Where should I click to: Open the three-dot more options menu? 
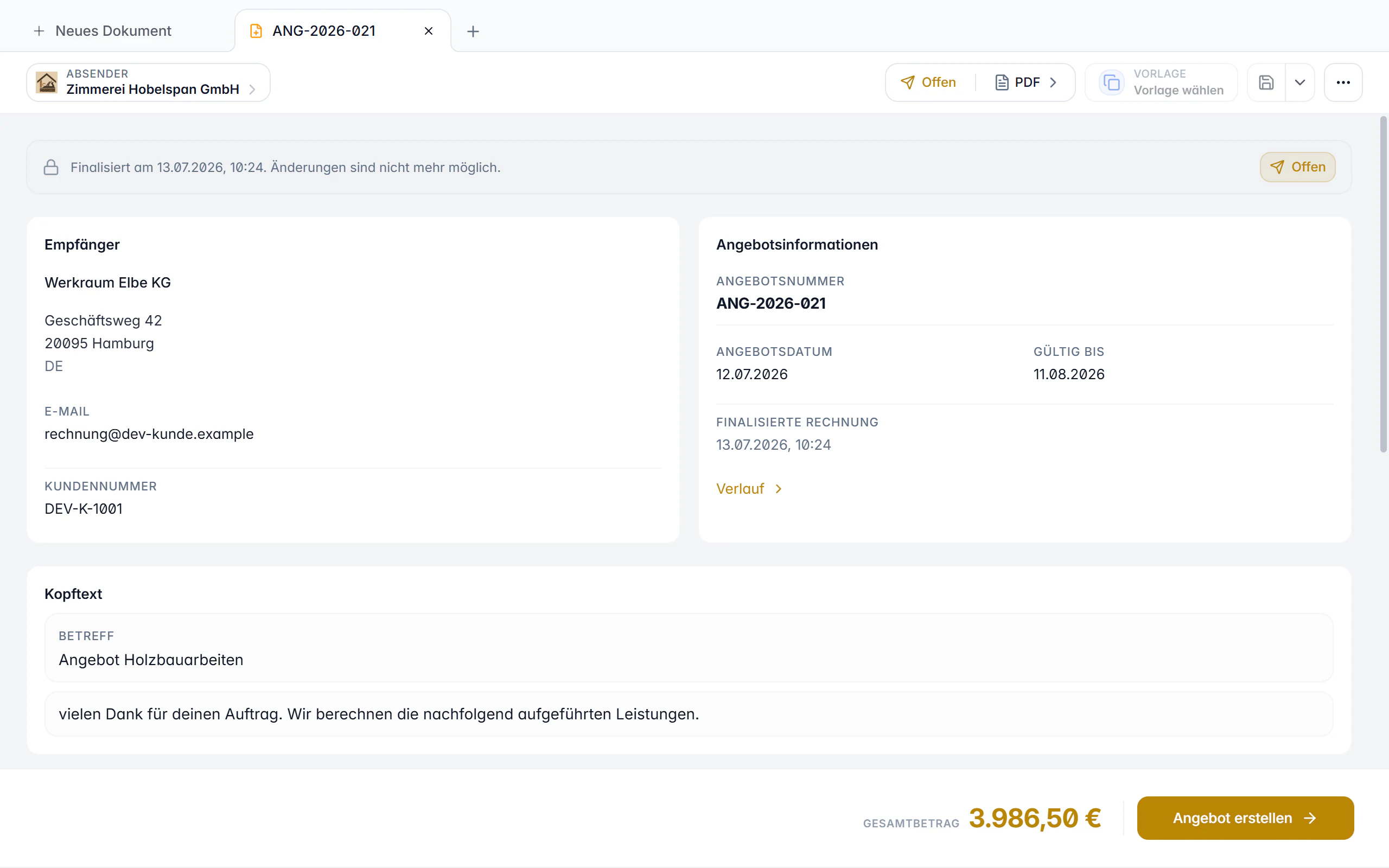[1343, 82]
